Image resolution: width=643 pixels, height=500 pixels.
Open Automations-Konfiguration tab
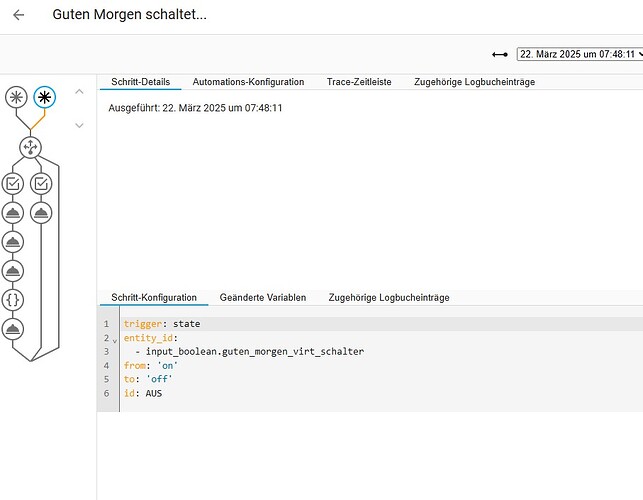pyautogui.click(x=248, y=82)
